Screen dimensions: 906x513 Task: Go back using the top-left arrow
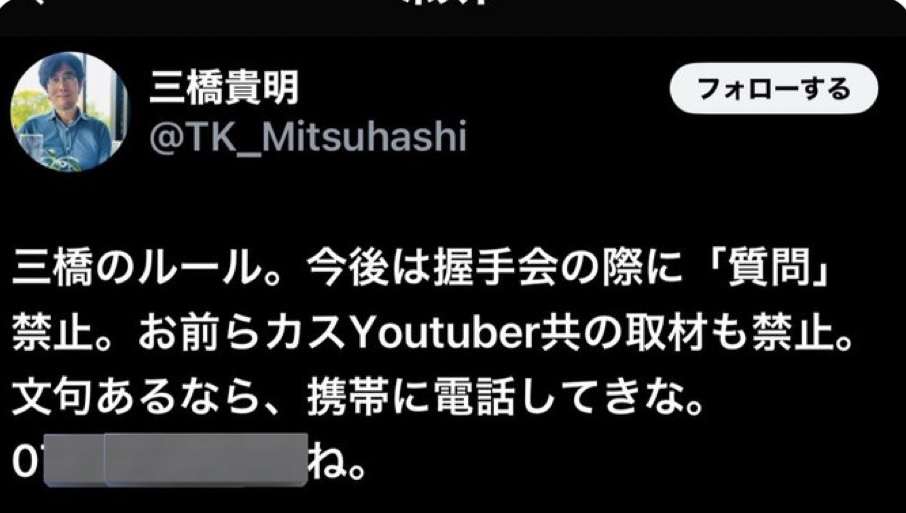(39, 2)
